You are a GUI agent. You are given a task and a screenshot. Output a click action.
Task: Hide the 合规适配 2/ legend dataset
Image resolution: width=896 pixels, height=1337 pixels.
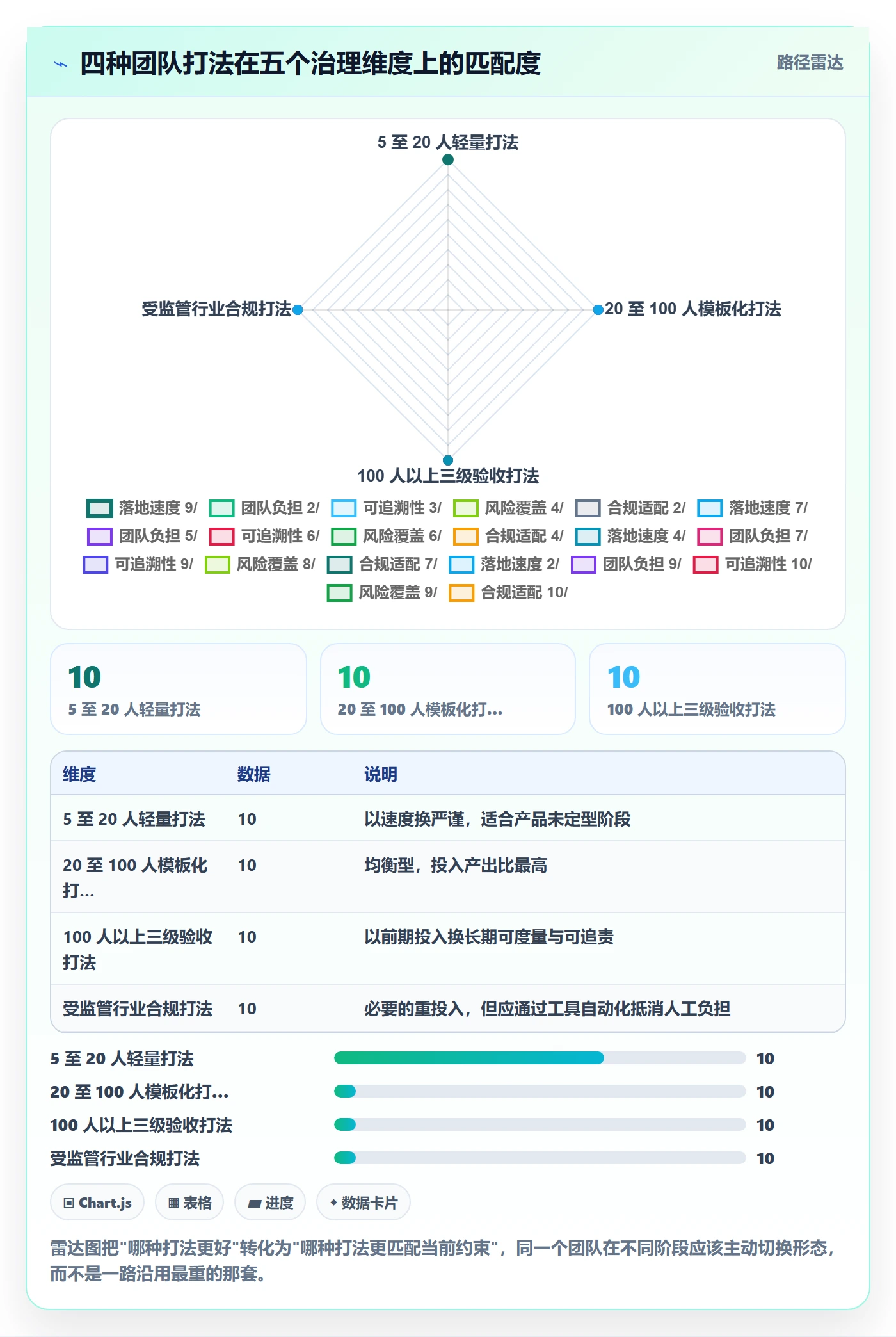[630, 508]
